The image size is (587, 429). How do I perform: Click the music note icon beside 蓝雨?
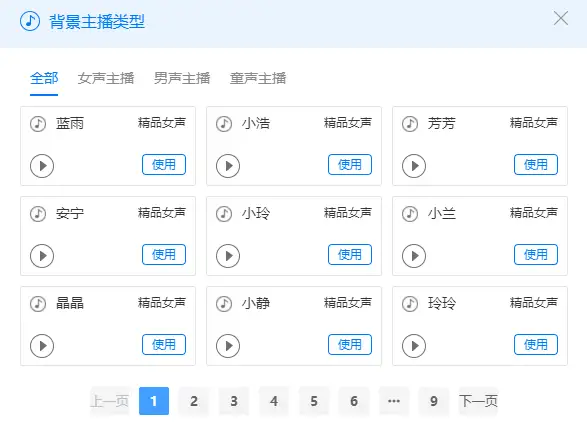pos(38,124)
